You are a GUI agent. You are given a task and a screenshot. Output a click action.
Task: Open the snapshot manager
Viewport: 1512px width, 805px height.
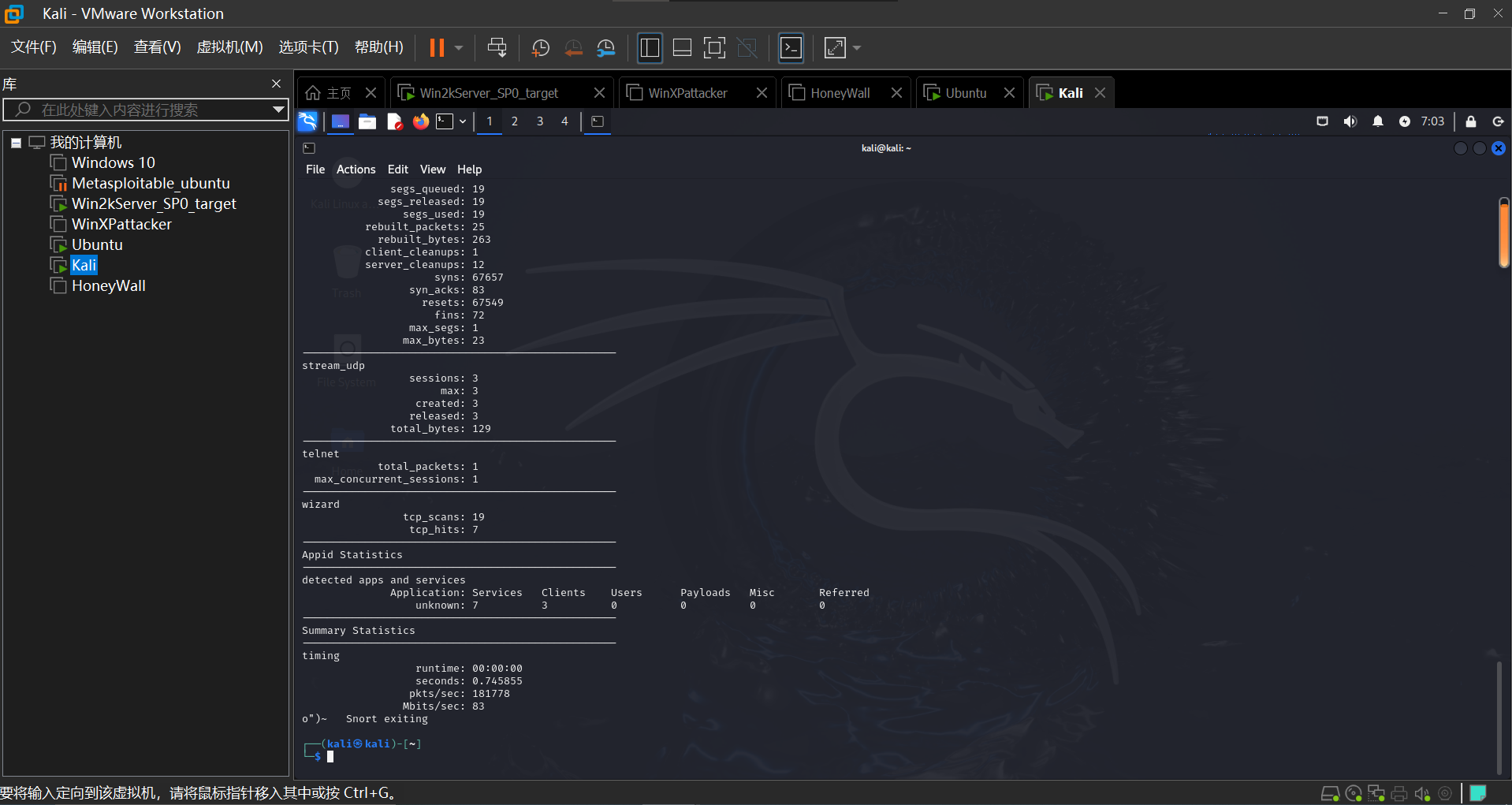[605, 48]
